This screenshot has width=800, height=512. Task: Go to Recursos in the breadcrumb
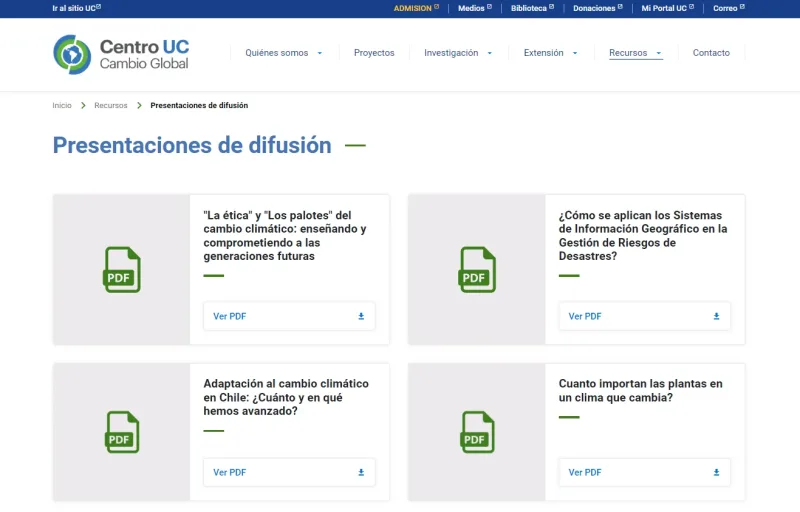pyautogui.click(x=111, y=105)
